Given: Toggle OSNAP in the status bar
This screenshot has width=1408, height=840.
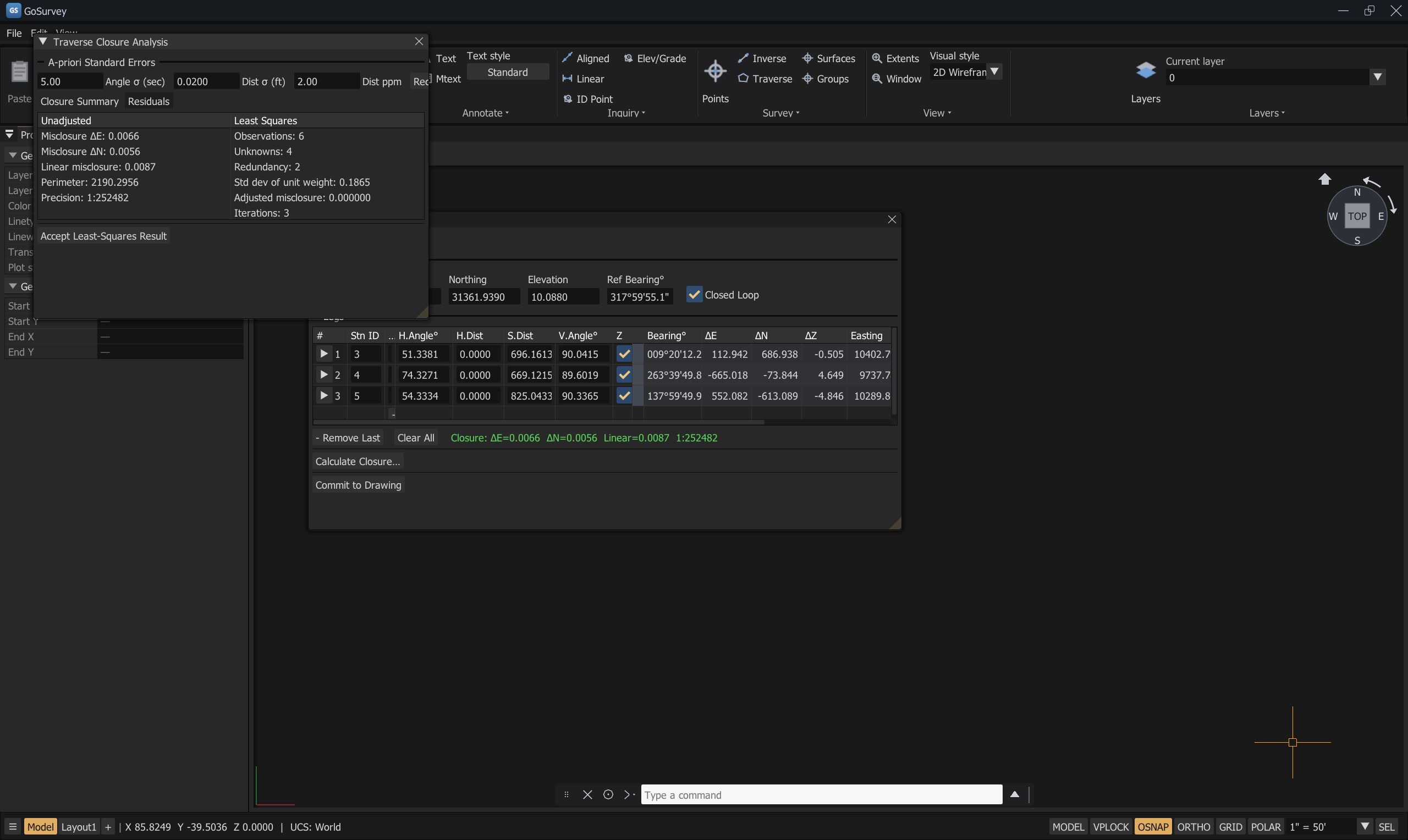Looking at the screenshot, I should 1153,827.
